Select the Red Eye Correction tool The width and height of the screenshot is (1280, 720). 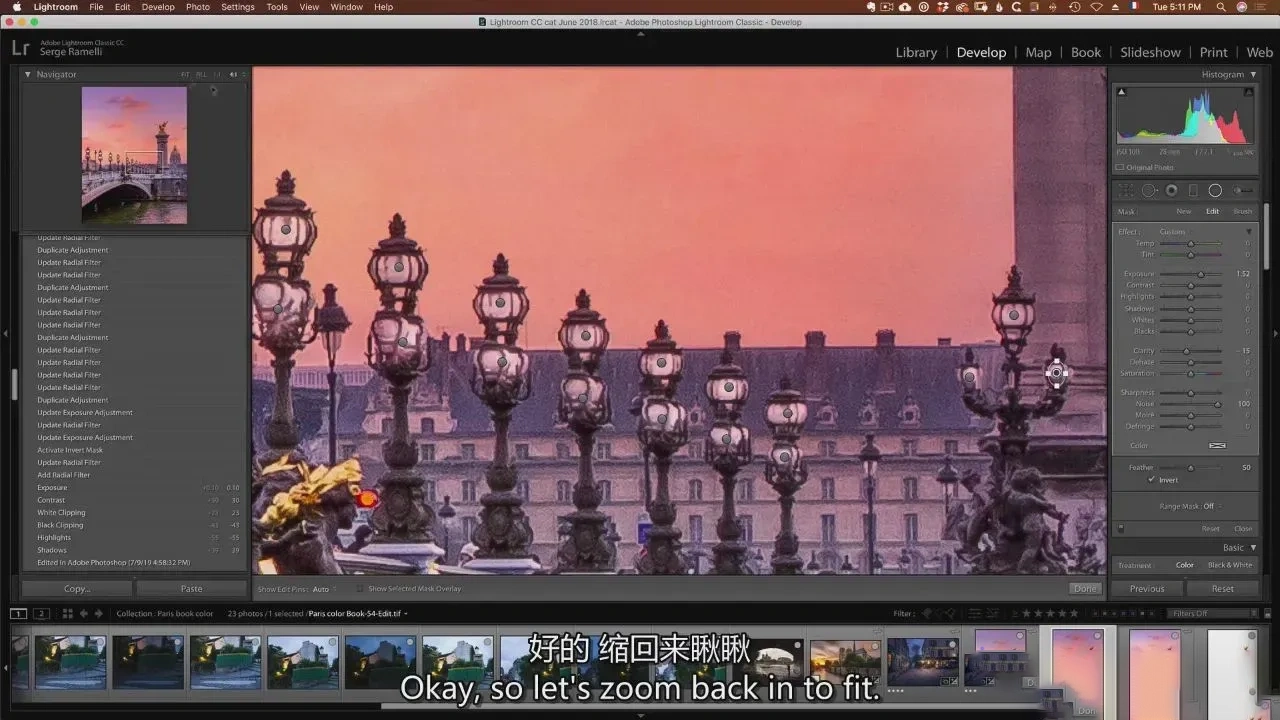point(1171,190)
